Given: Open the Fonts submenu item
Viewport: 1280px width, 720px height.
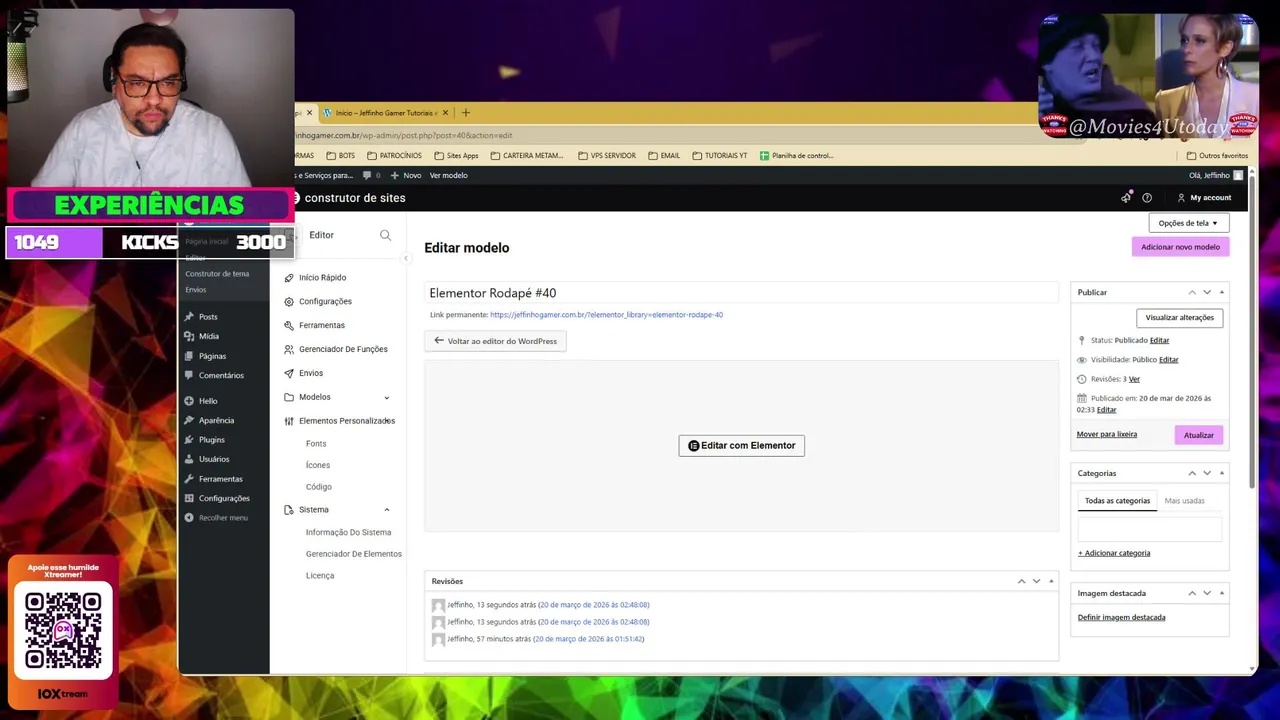Looking at the screenshot, I should 316,444.
